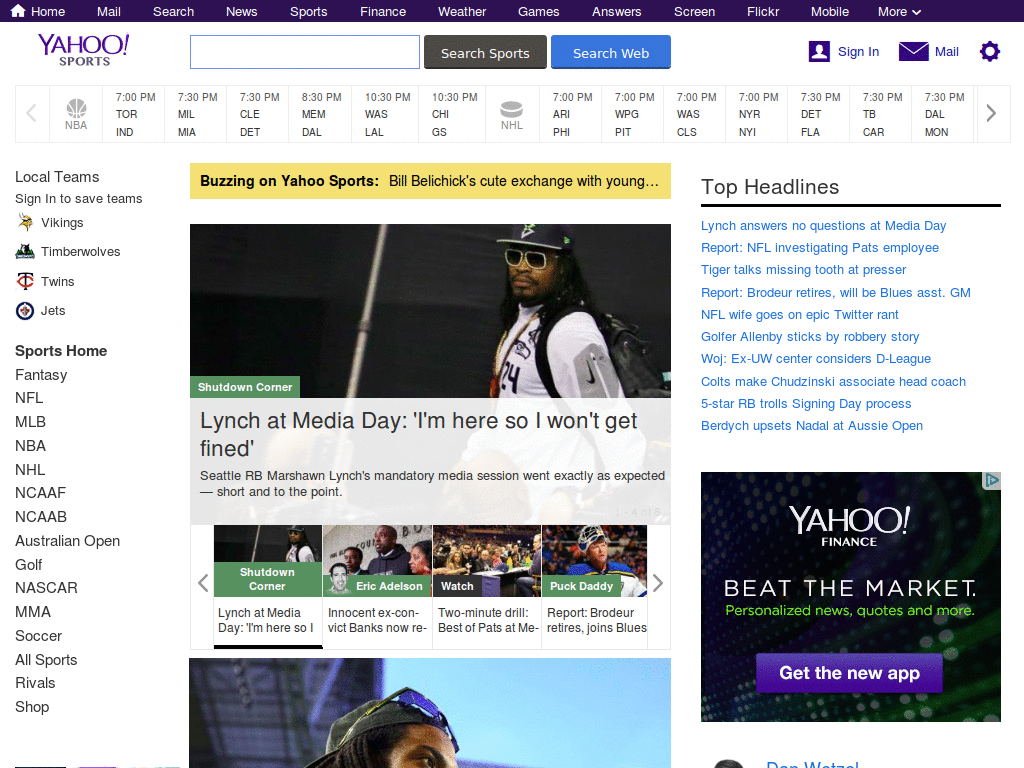
Task: Open the Fantasy sidebar link
Action: [x=41, y=375]
